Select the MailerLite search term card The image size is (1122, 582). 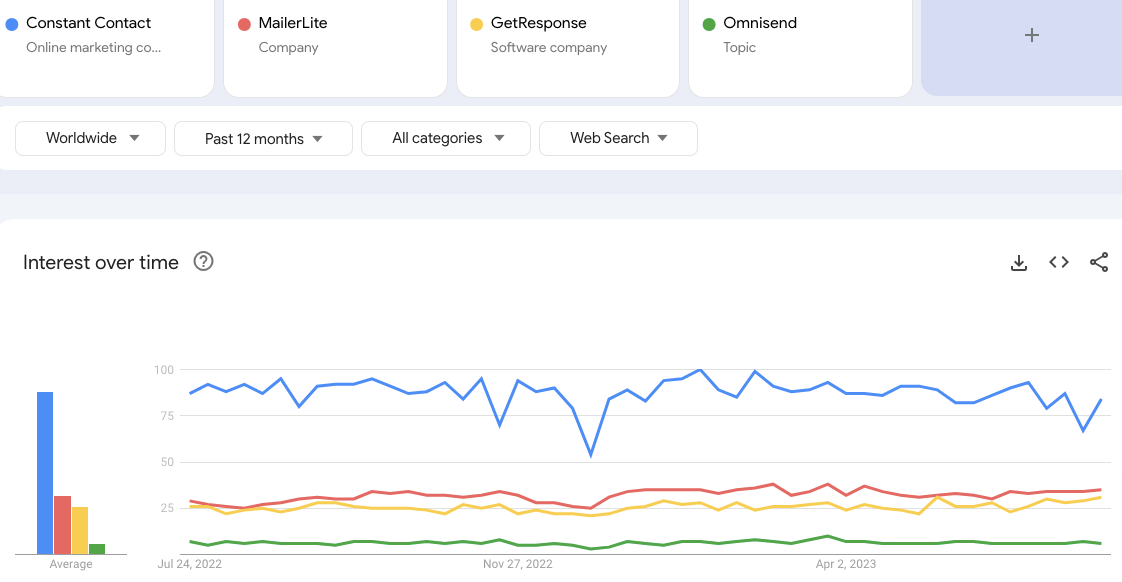click(x=335, y=40)
